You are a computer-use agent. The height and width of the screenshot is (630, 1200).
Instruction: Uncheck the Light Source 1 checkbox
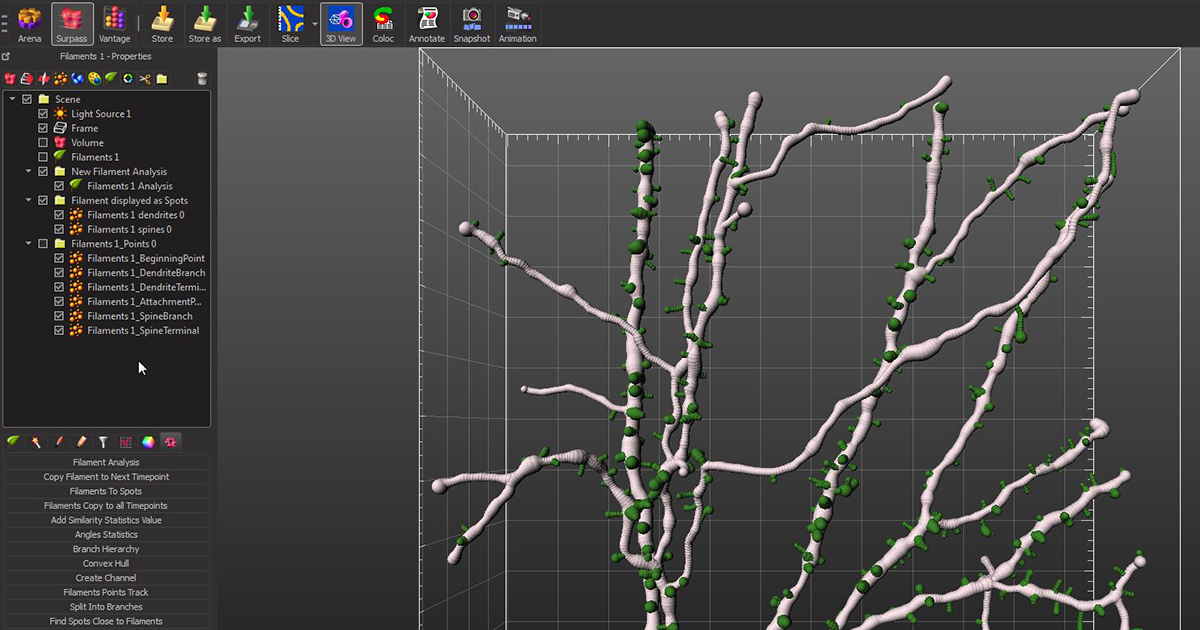tap(43, 114)
